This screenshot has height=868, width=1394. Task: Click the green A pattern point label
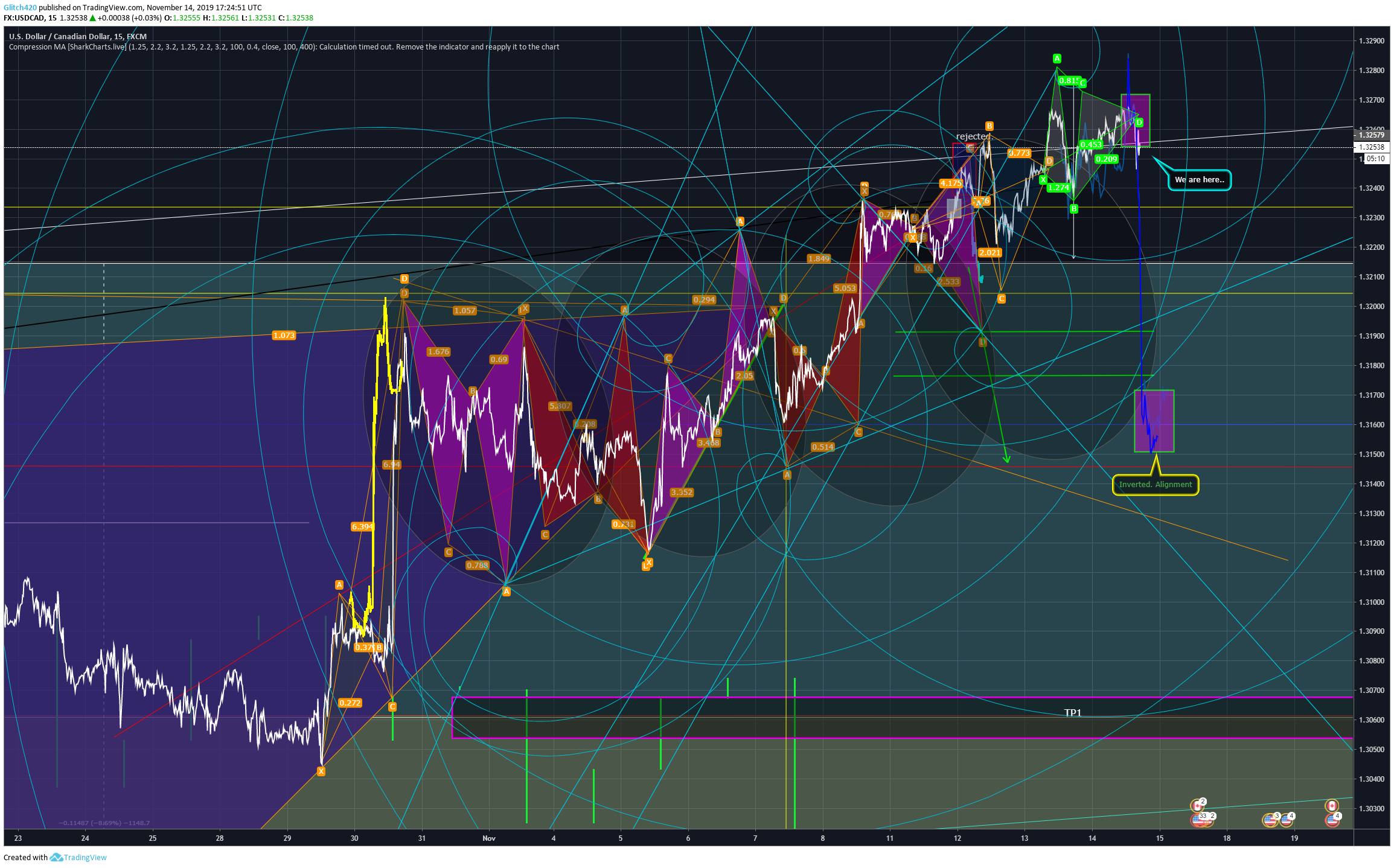tap(1057, 59)
